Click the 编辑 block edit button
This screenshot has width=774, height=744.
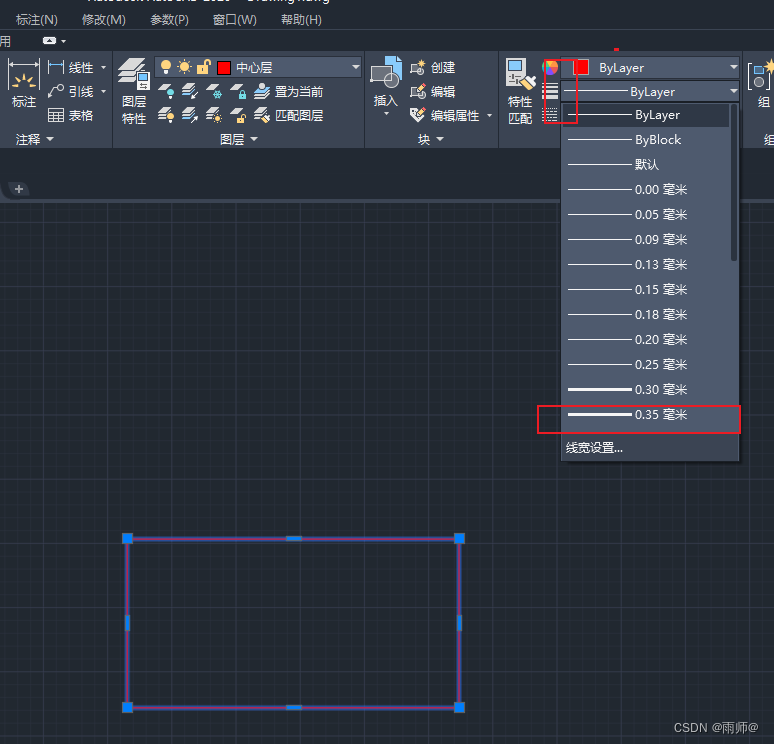click(432, 91)
